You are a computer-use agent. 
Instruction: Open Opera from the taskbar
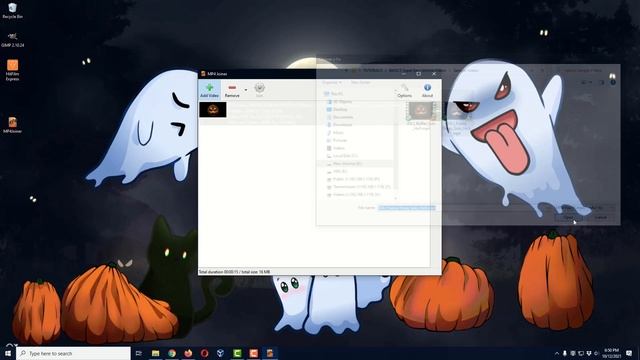[x=204, y=353]
